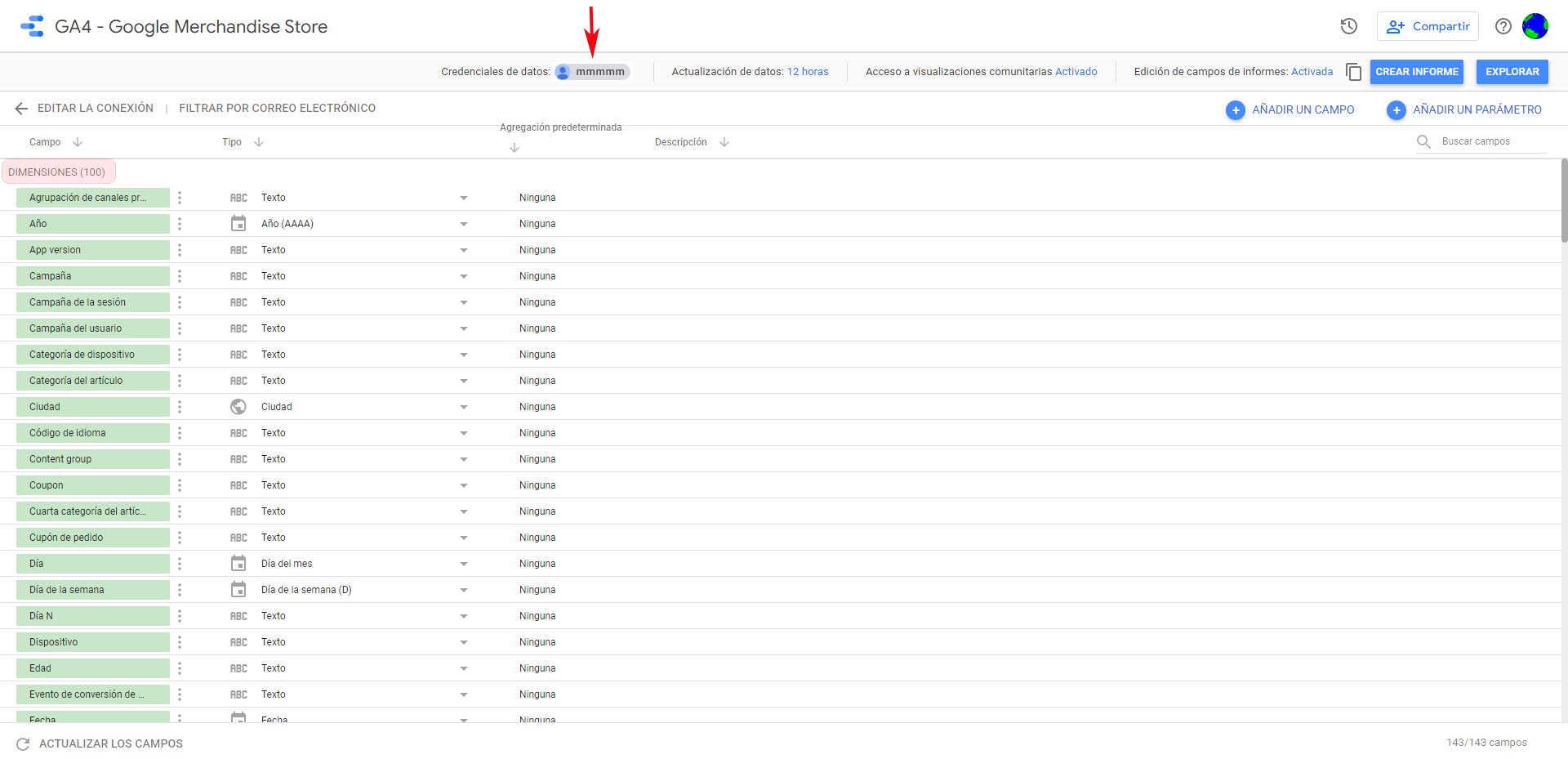Open the user account avatar
1568x759 pixels.
coord(1535,26)
